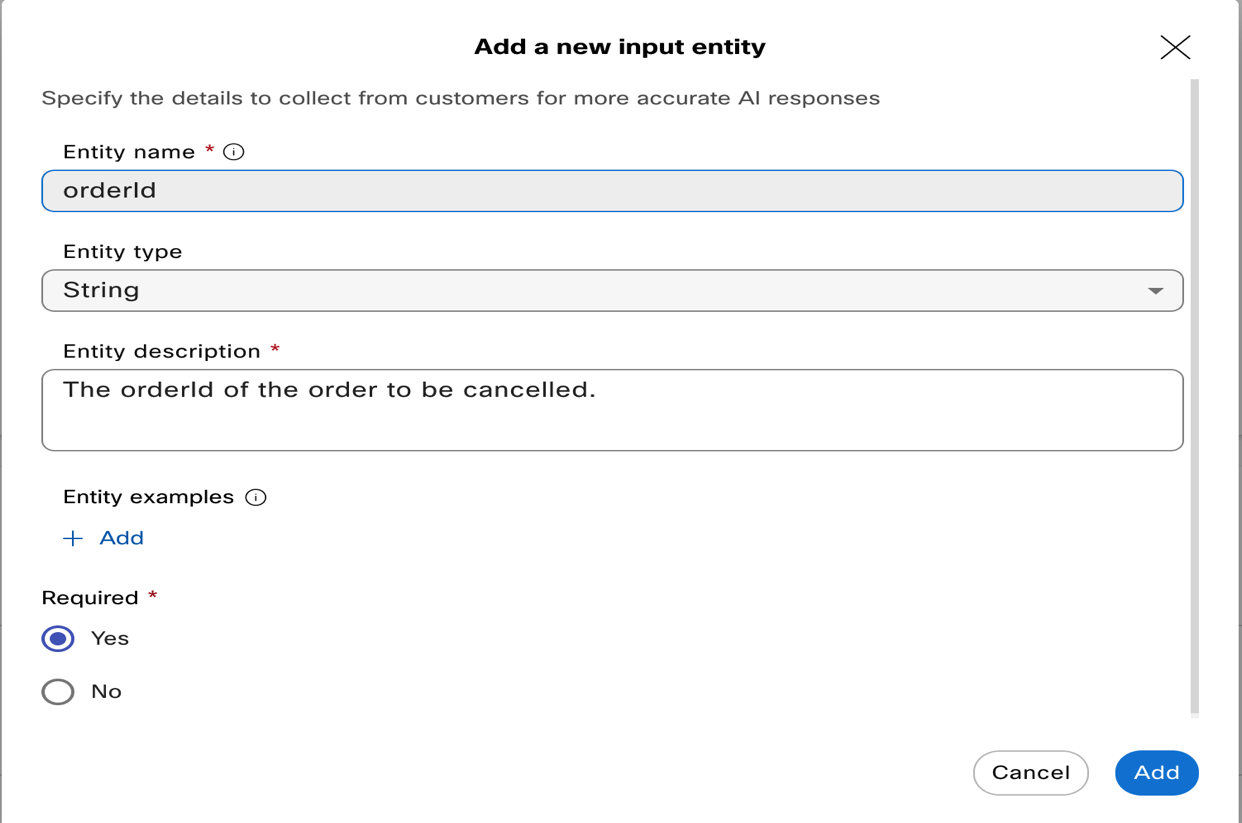This screenshot has height=823, width=1242.
Task: Click the info icon beside Entity name
Action: pyautogui.click(x=234, y=152)
